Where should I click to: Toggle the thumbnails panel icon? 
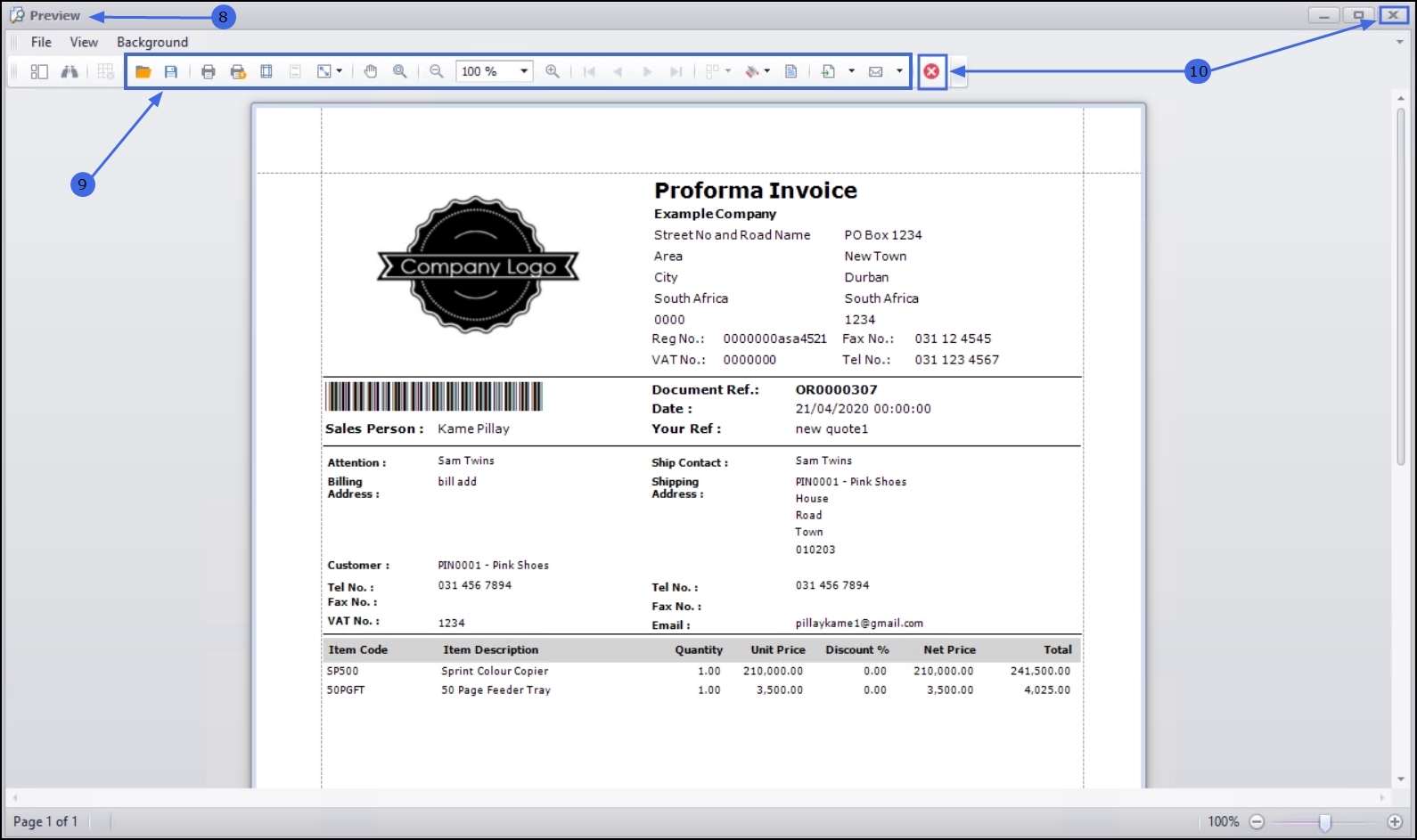tap(39, 71)
